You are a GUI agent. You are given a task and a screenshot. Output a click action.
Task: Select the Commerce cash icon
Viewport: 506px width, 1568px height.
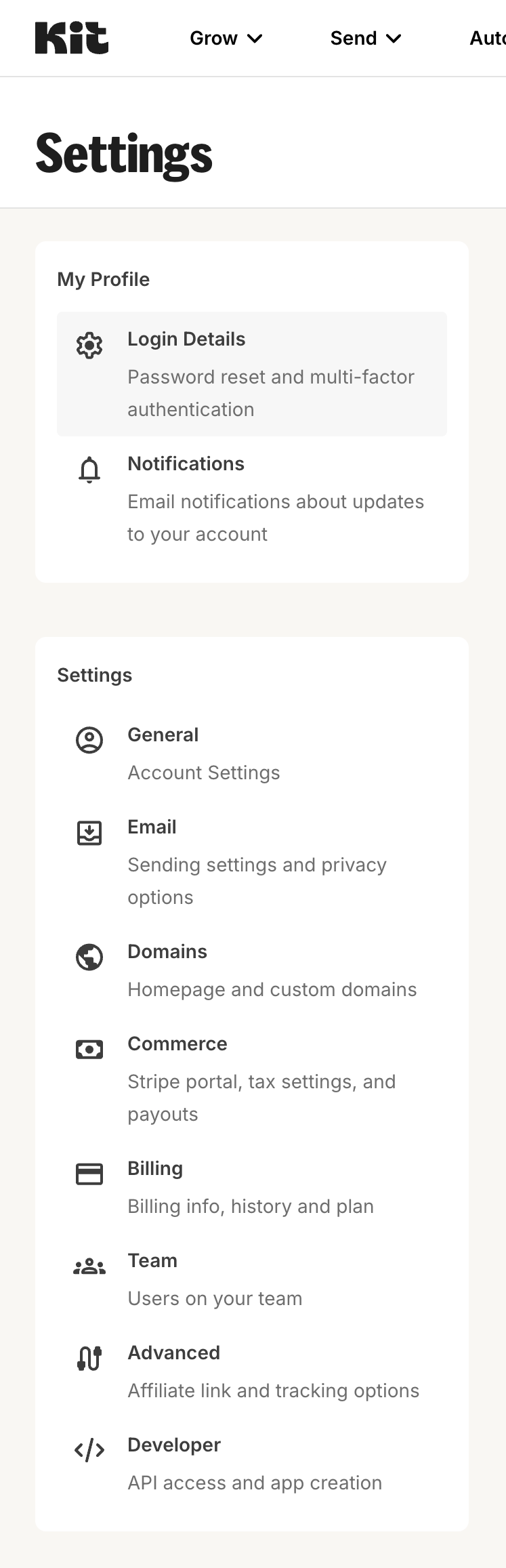tap(89, 1049)
